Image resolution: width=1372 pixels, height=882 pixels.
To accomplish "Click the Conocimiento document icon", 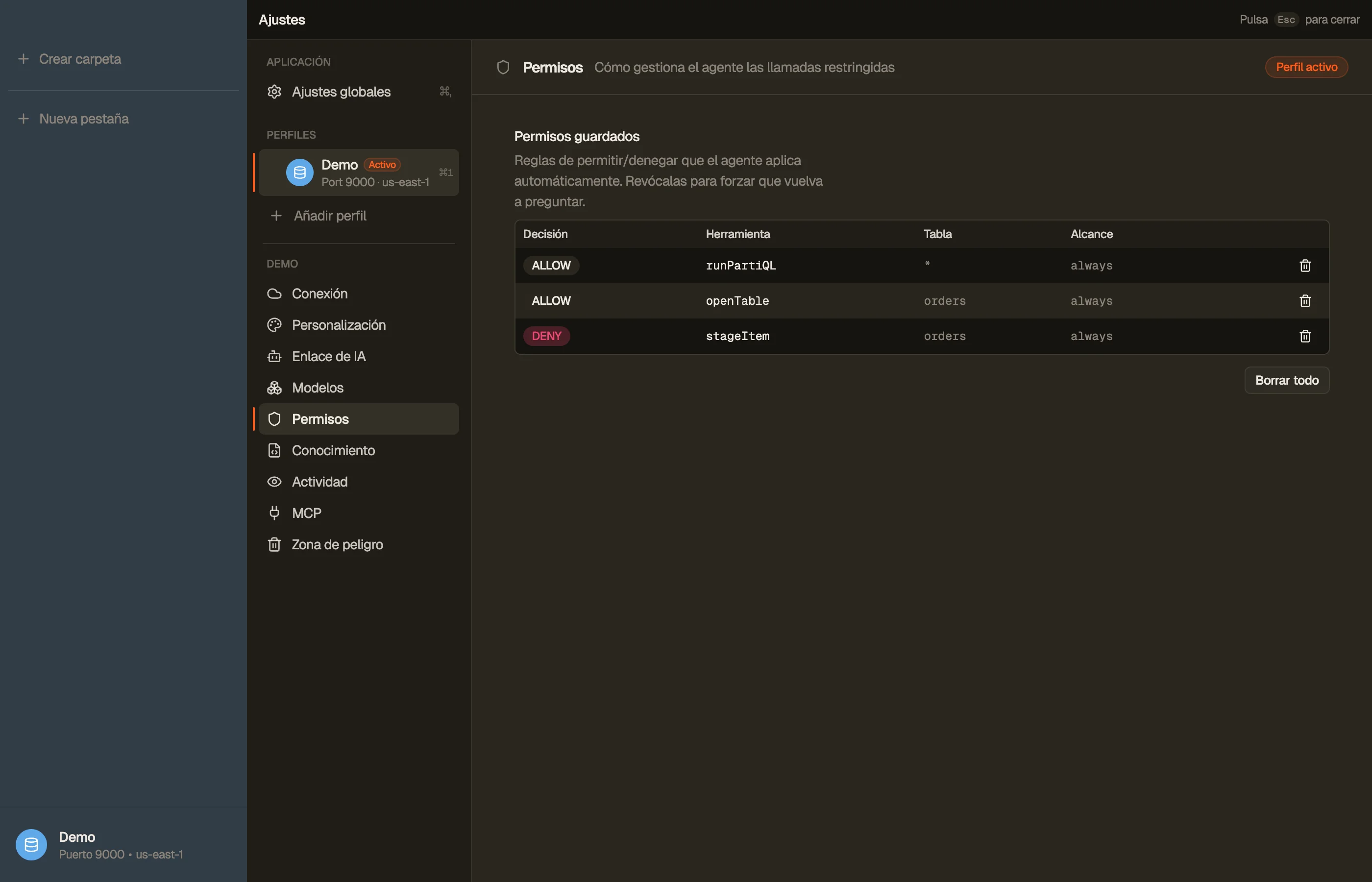I will pyautogui.click(x=274, y=451).
